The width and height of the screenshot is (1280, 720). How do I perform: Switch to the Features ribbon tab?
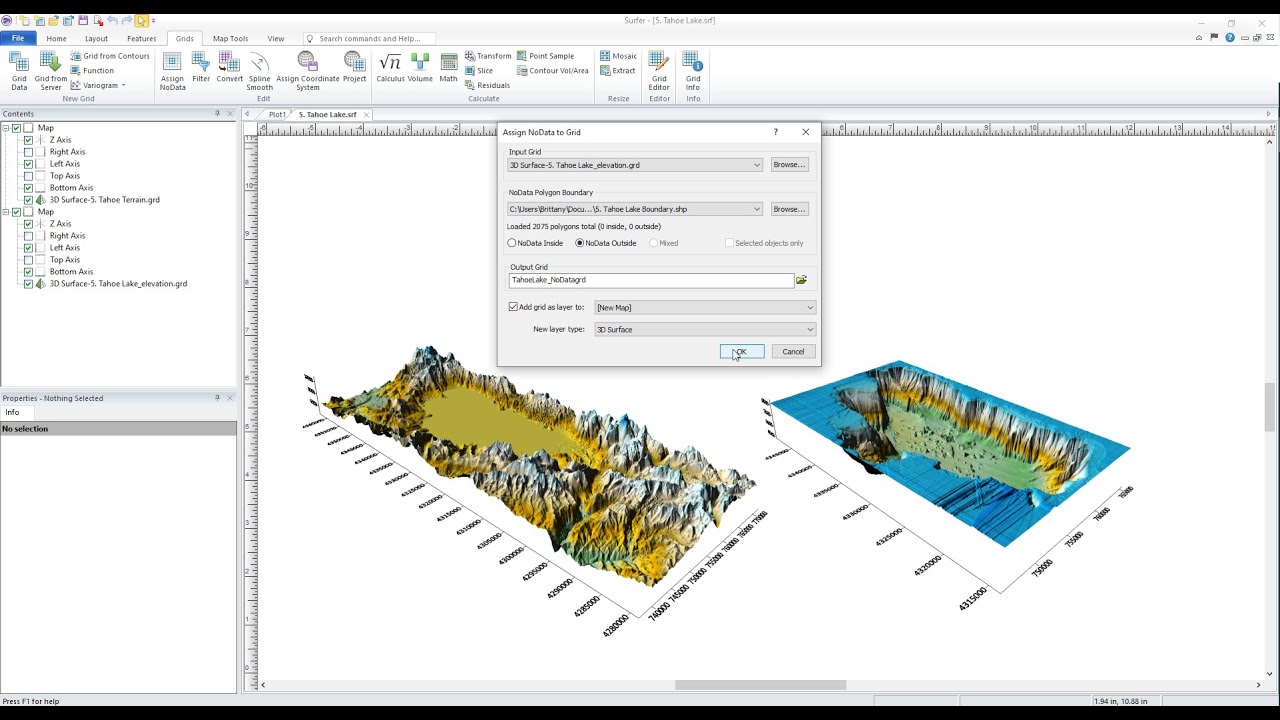tap(142, 38)
